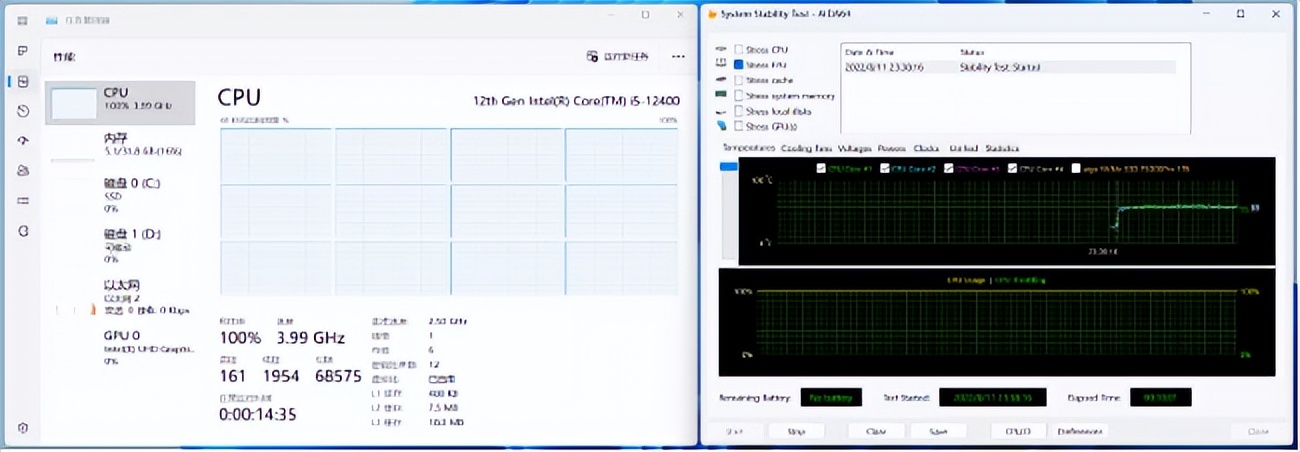Click the Stop button in AIDA64
The width and height of the screenshot is (1300, 452).
pos(797,431)
